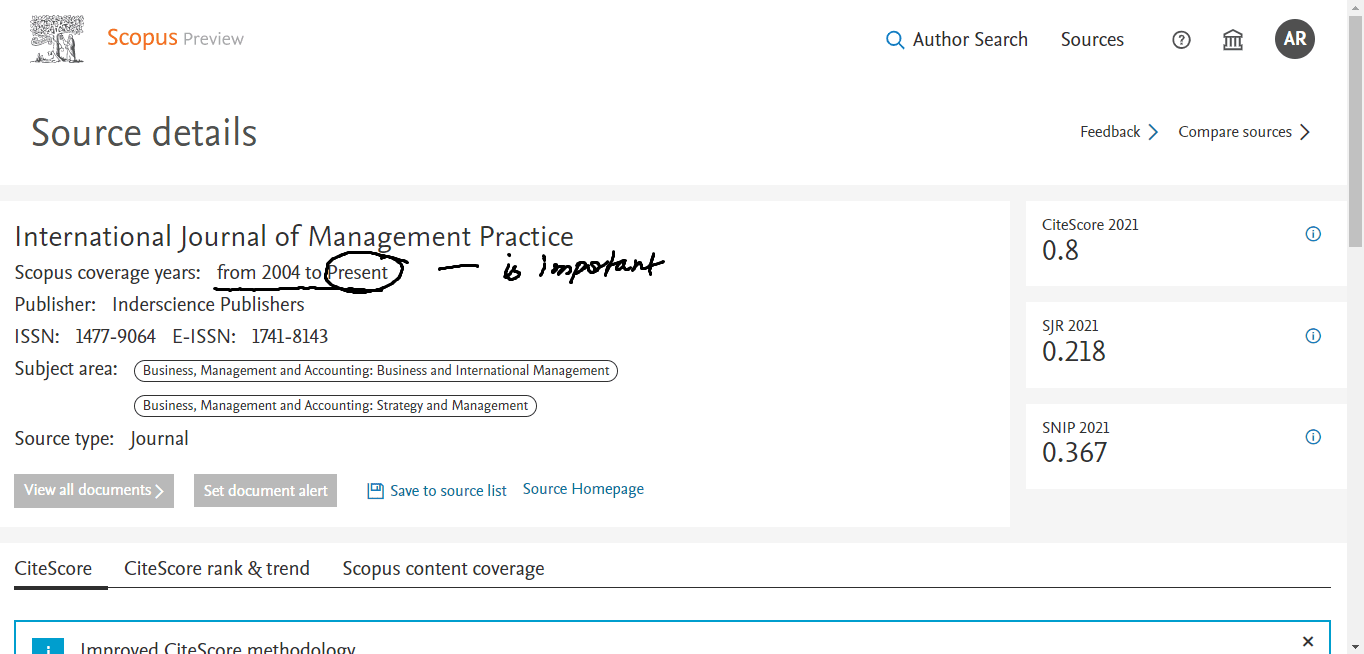Open Compare sources
1364x654 pixels.
pos(1235,132)
